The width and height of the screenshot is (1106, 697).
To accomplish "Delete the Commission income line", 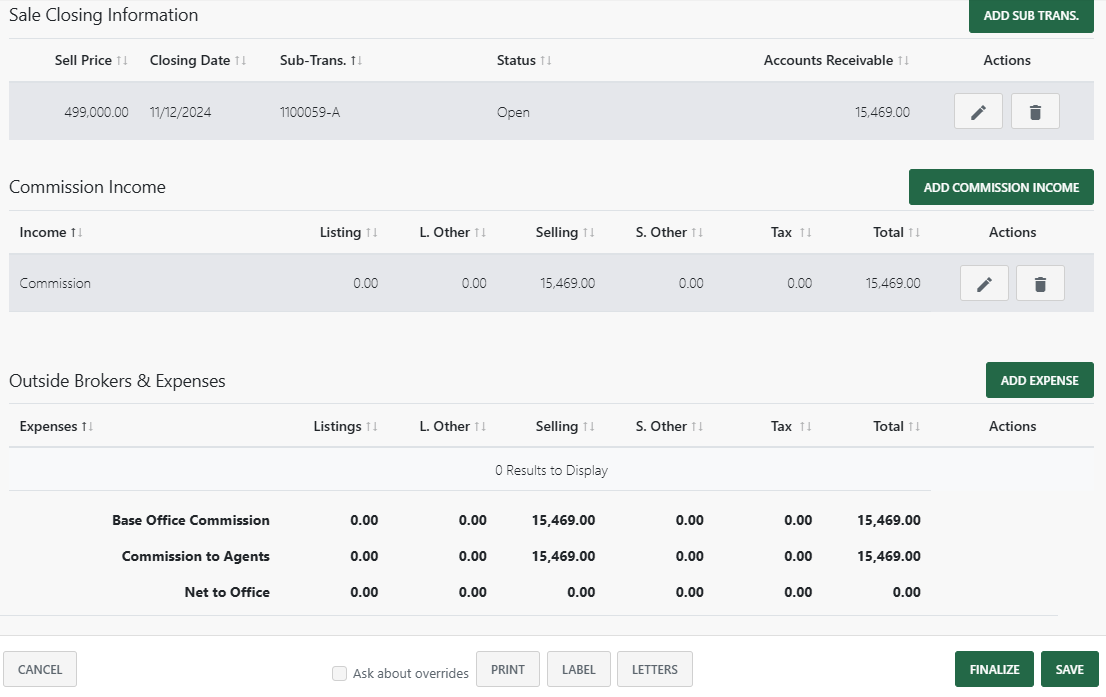I will click(x=1040, y=283).
